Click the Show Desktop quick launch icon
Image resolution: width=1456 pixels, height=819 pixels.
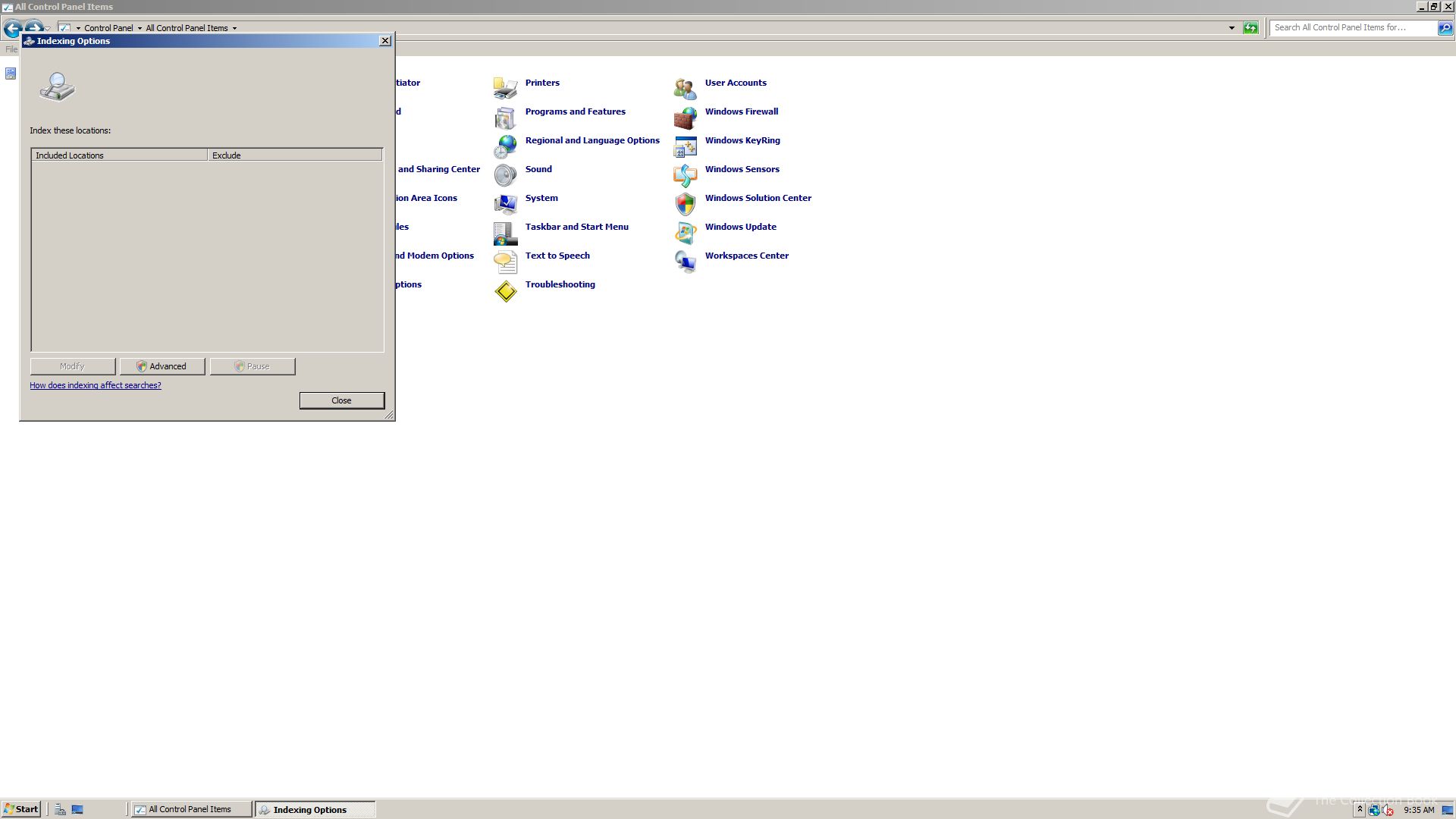click(x=77, y=809)
